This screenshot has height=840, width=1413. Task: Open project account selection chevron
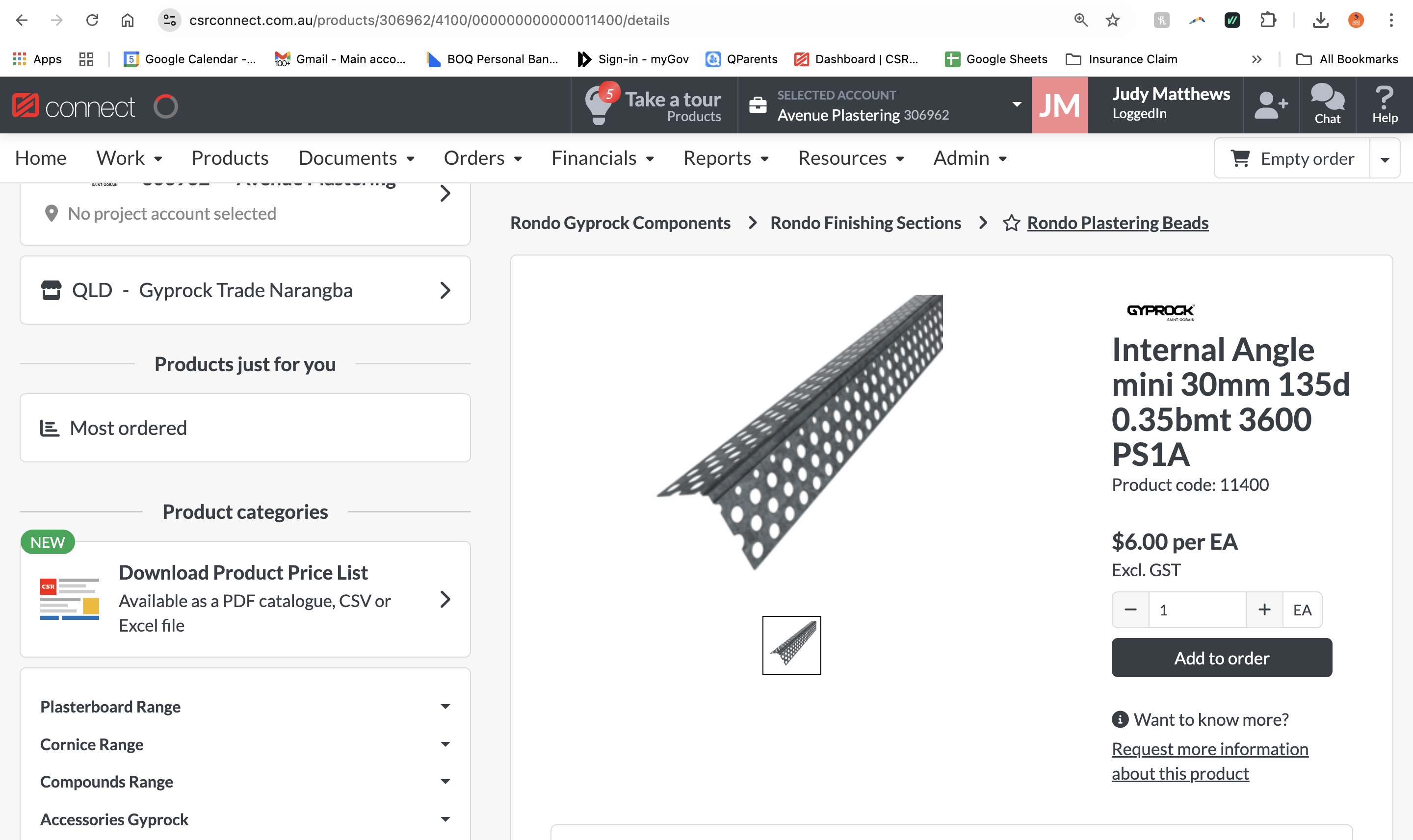click(445, 194)
